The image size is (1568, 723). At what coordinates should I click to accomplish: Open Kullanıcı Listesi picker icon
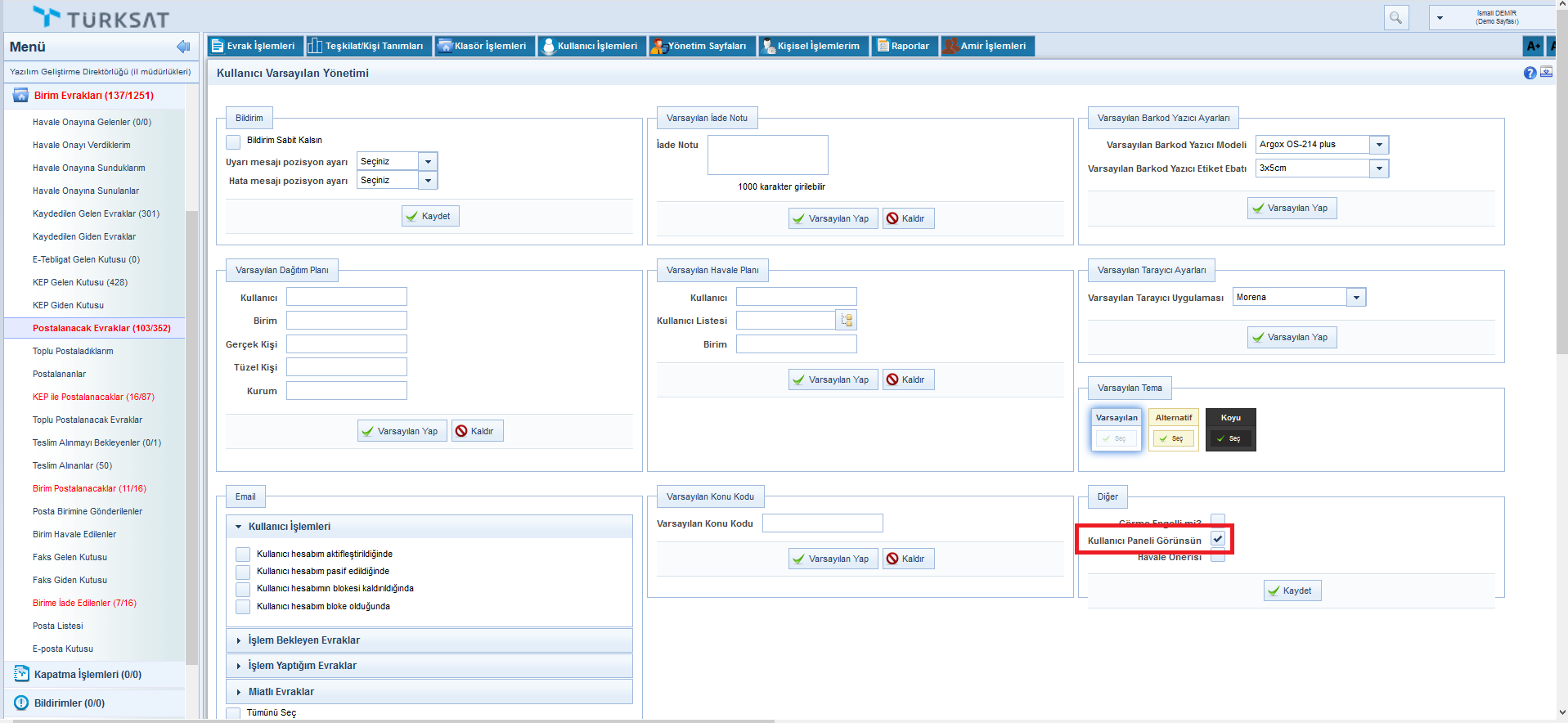point(847,321)
